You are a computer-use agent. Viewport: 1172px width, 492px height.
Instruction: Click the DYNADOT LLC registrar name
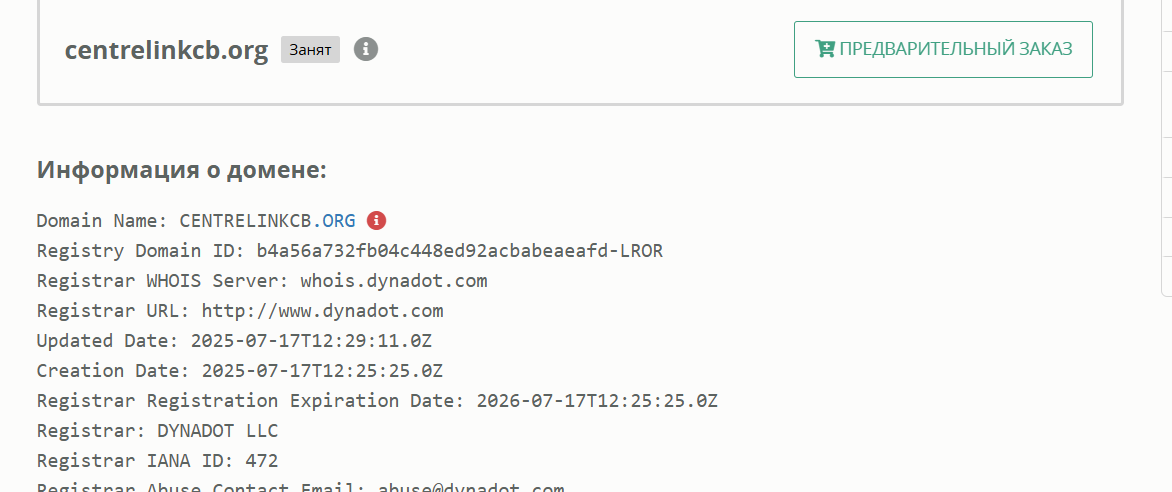(217, 431)
